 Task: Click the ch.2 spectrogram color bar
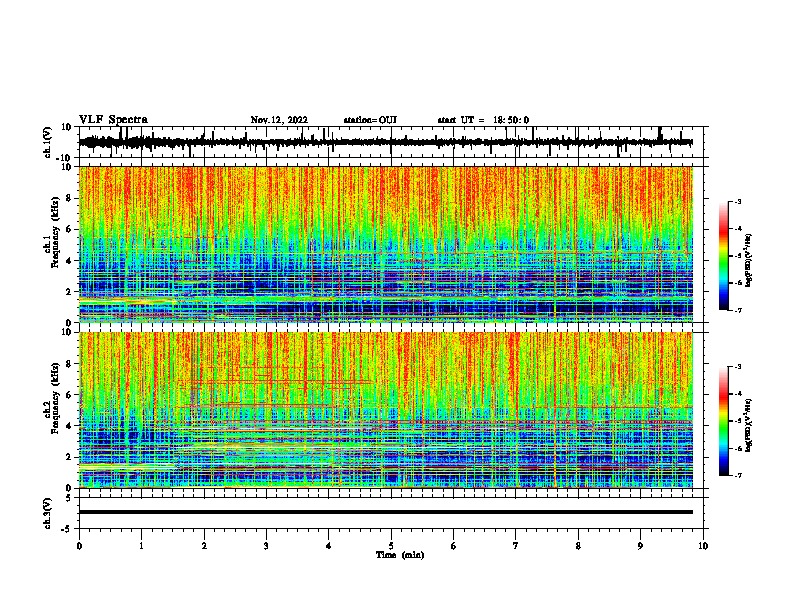tap(723, 421)
